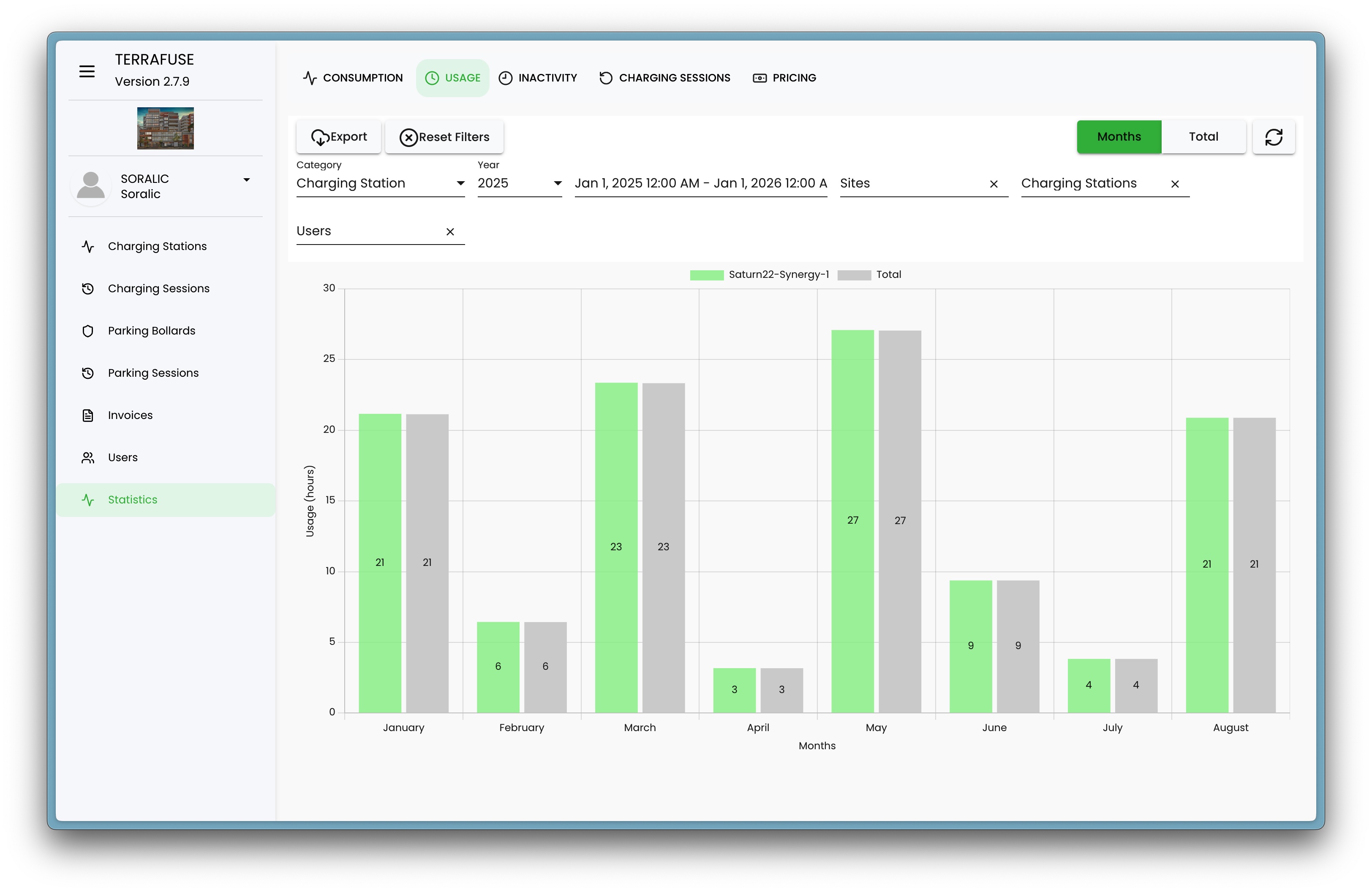The width and height of the screenshot is (1372, 892).
Task: Click the Charging Stations sidebar icon
Action: pos(87,247)
